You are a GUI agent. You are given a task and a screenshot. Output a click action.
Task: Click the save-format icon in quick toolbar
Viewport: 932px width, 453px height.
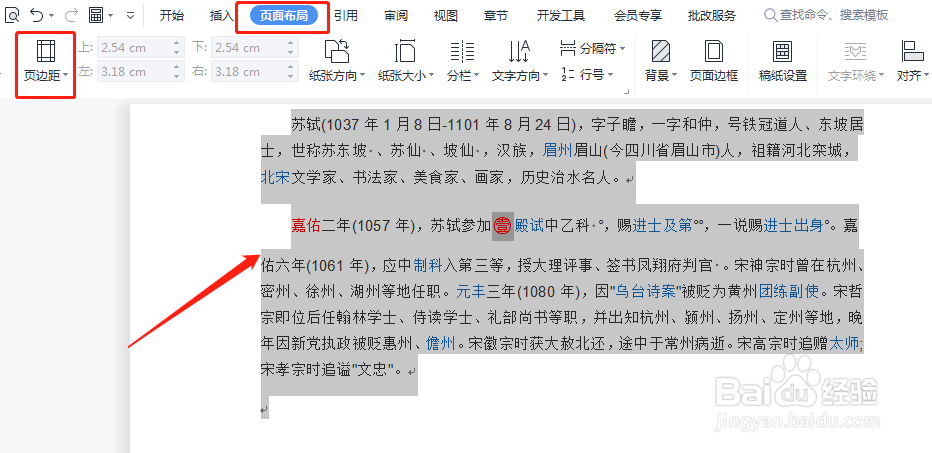coord(96,14)
